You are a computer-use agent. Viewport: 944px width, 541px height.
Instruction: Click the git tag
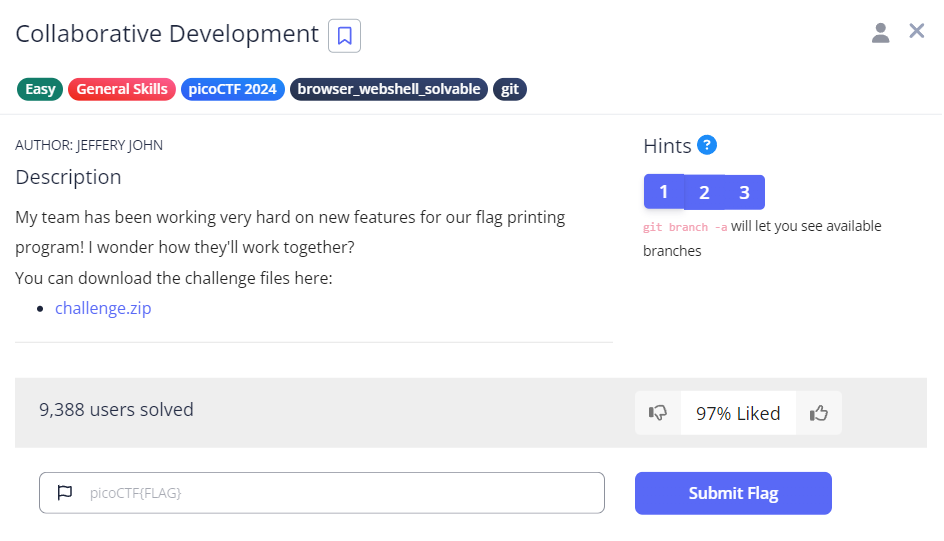(510, 89)
